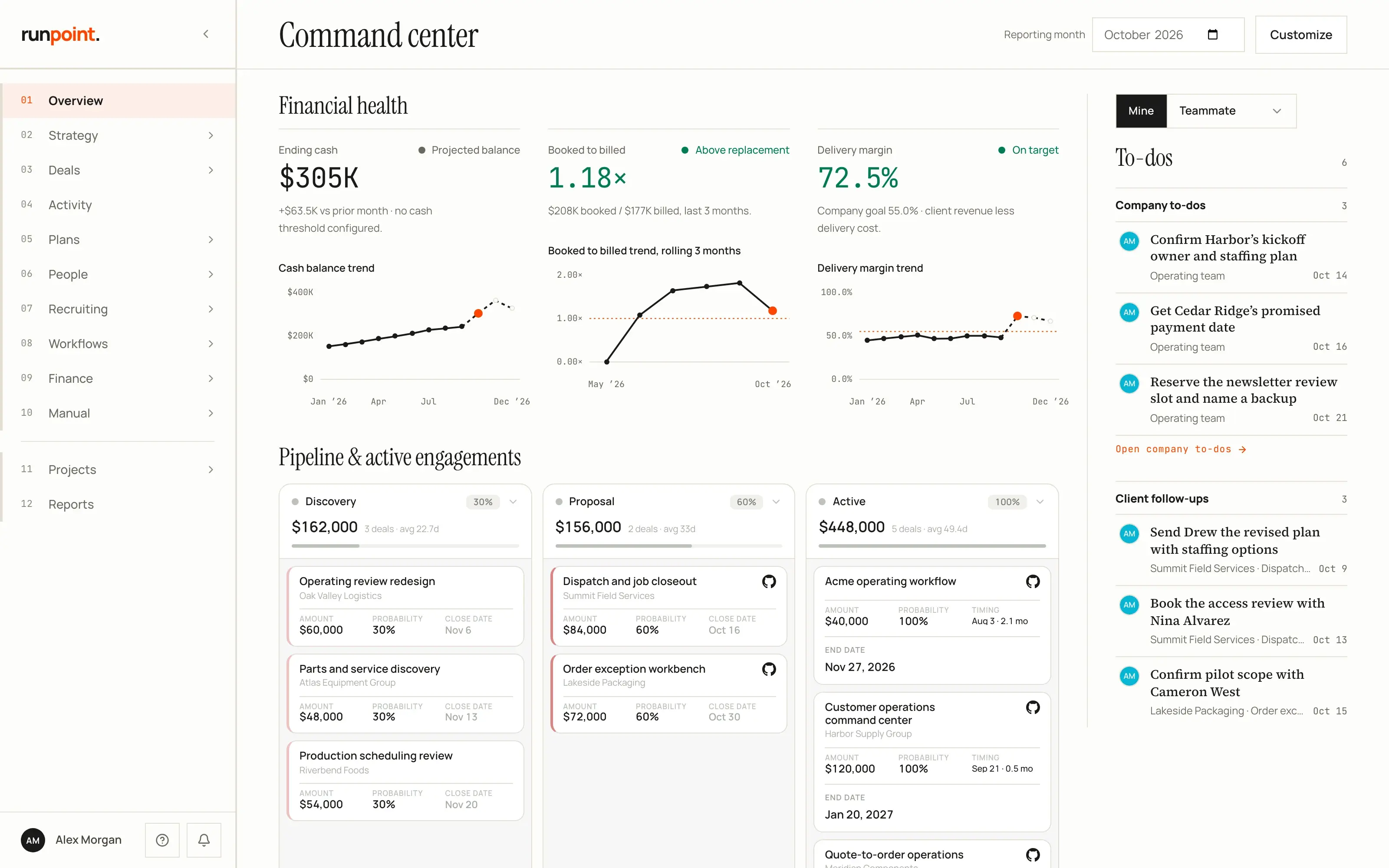Click AM avatar beside Confirm pilot scope
1389x868 pixels.
1129,676
